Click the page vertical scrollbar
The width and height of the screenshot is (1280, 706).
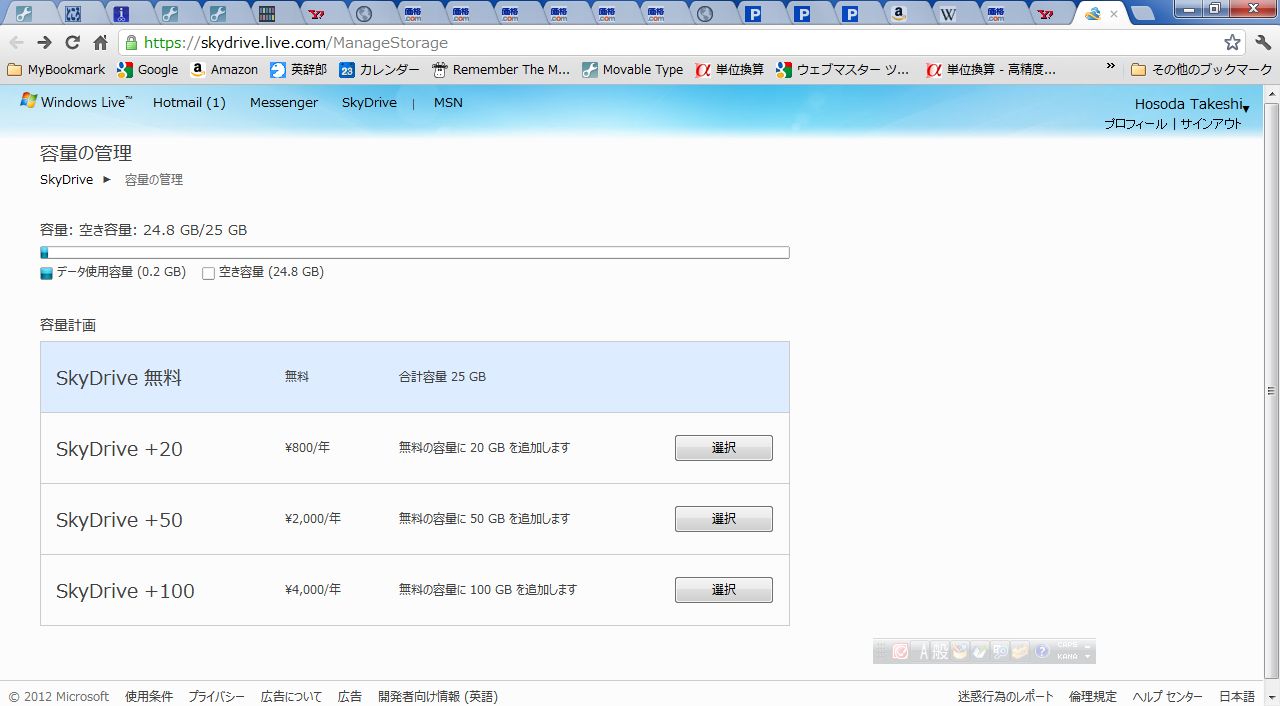[1271, 390]
